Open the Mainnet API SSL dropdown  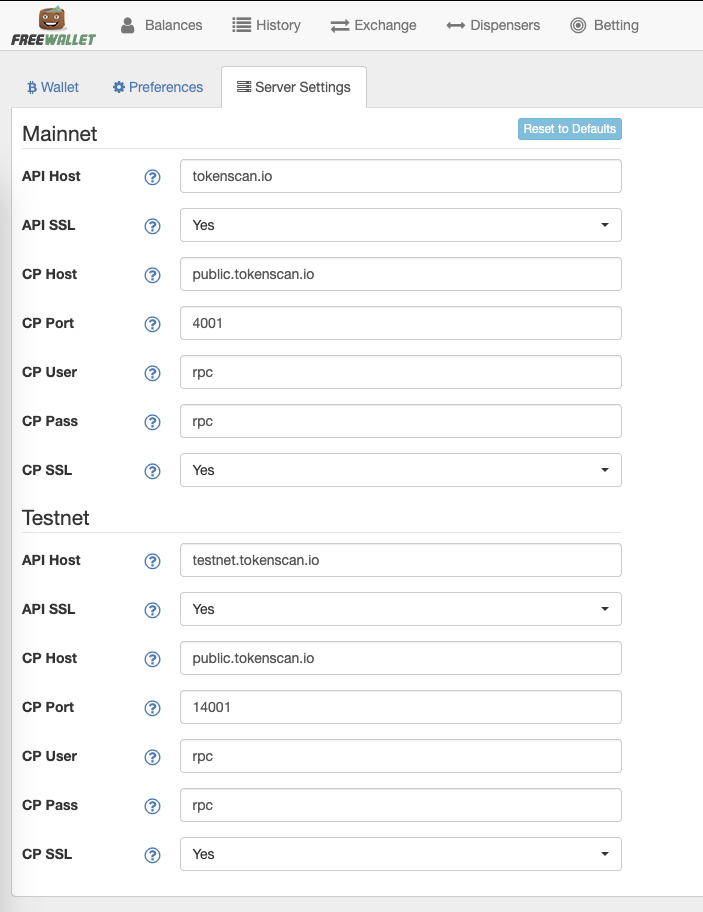[401, 225]
